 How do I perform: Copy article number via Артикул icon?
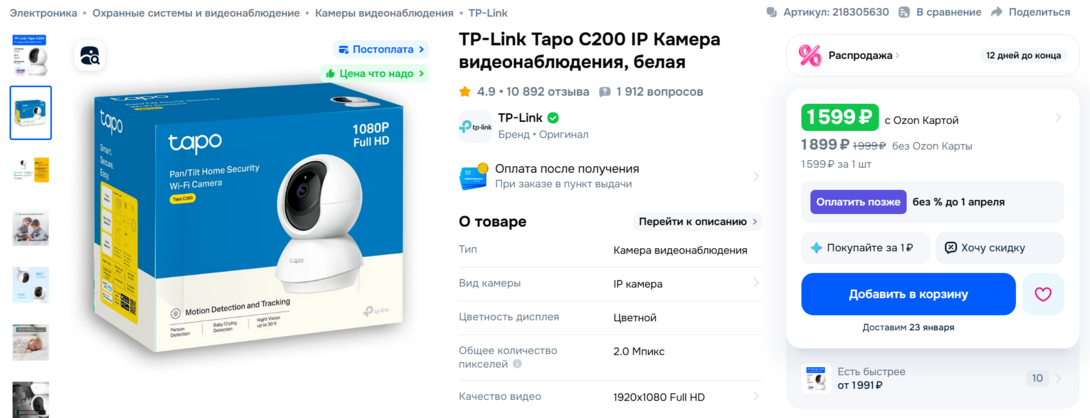click(x=771, y=12)
